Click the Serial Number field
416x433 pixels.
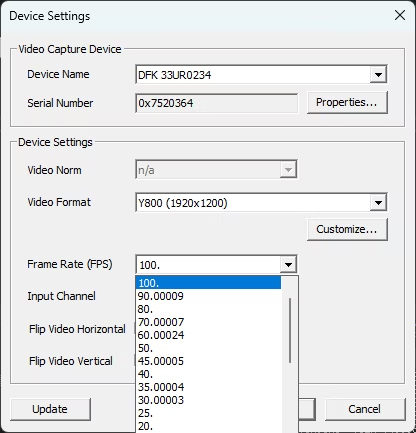[x=217, y=103]
